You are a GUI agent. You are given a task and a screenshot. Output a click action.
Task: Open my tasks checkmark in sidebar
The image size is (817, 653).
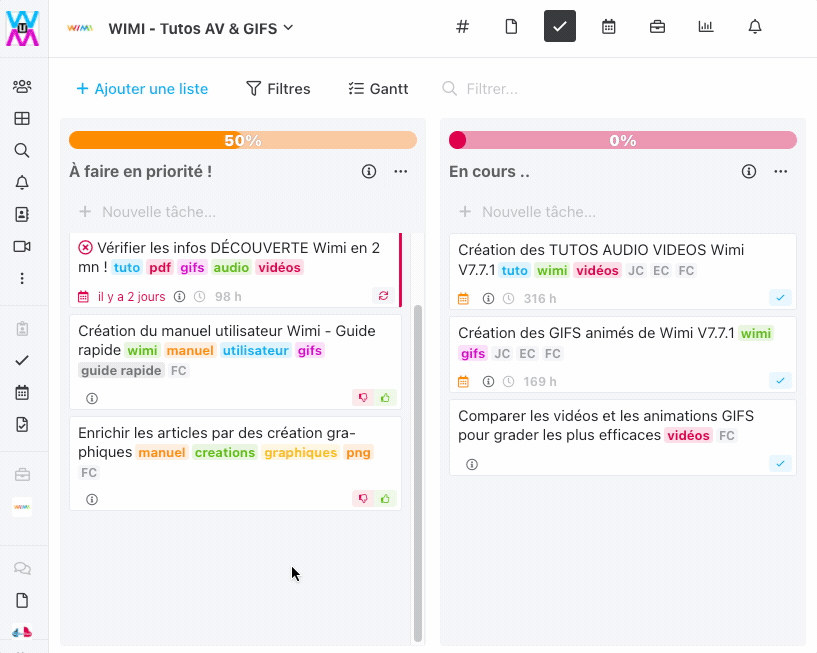[22, 361]
